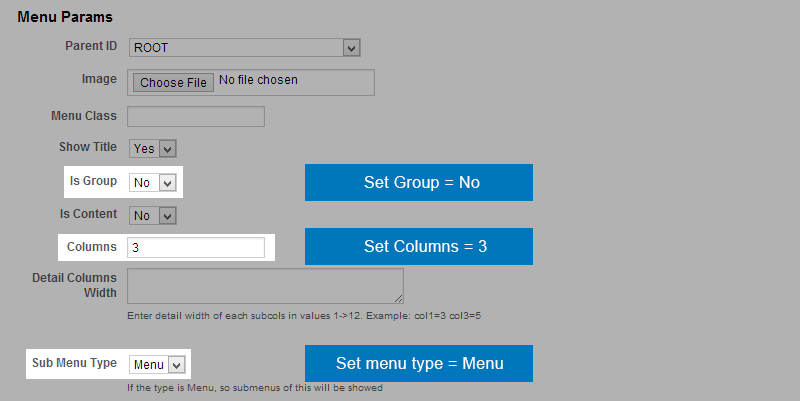Click the Set Columns = 3 callout
This screenshot has height=401, width=800.
coord(419,246)
